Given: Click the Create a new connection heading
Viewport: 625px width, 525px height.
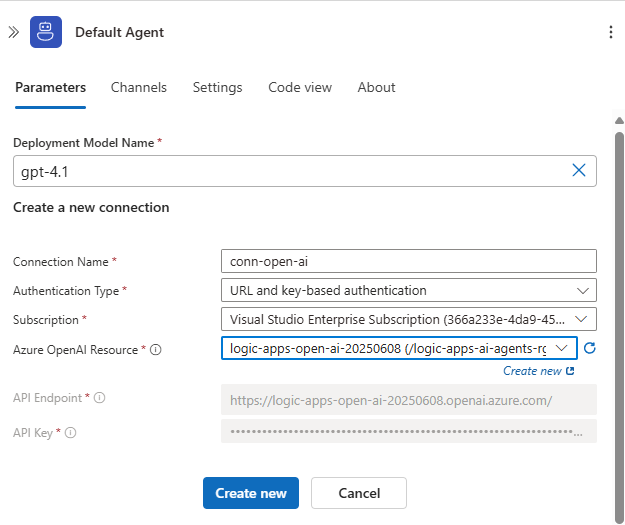Looking at the screenshot, I should [91, 208].
